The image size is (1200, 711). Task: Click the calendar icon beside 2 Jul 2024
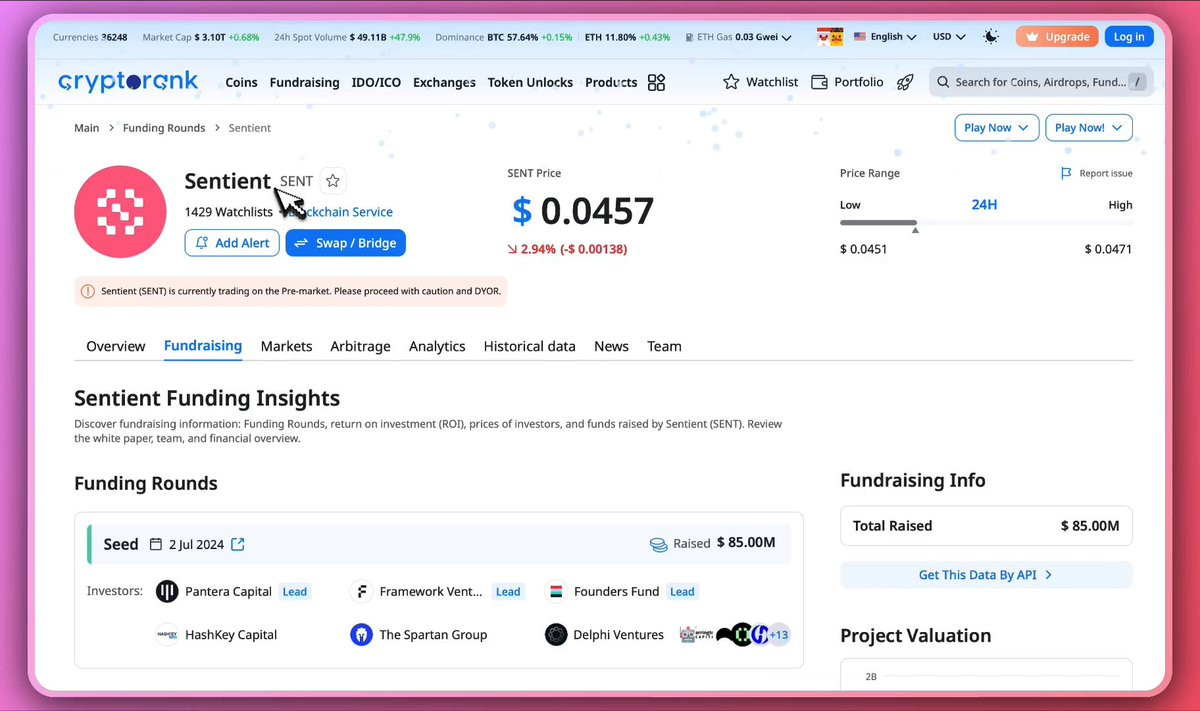click(x=156, y=544)
